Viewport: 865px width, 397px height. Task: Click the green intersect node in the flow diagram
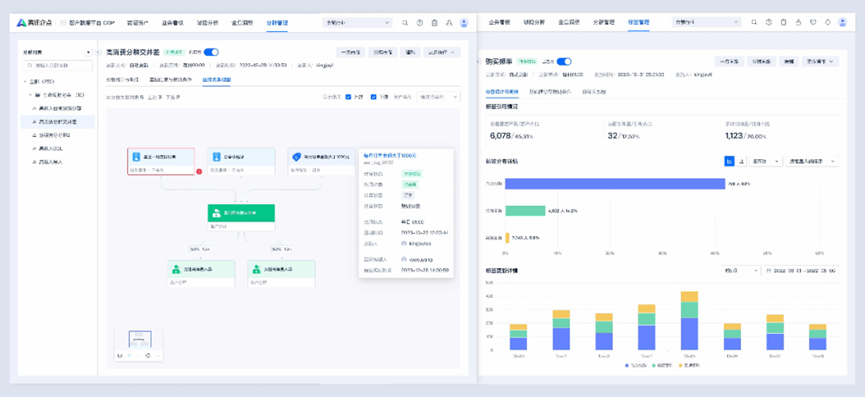(241, 217)
